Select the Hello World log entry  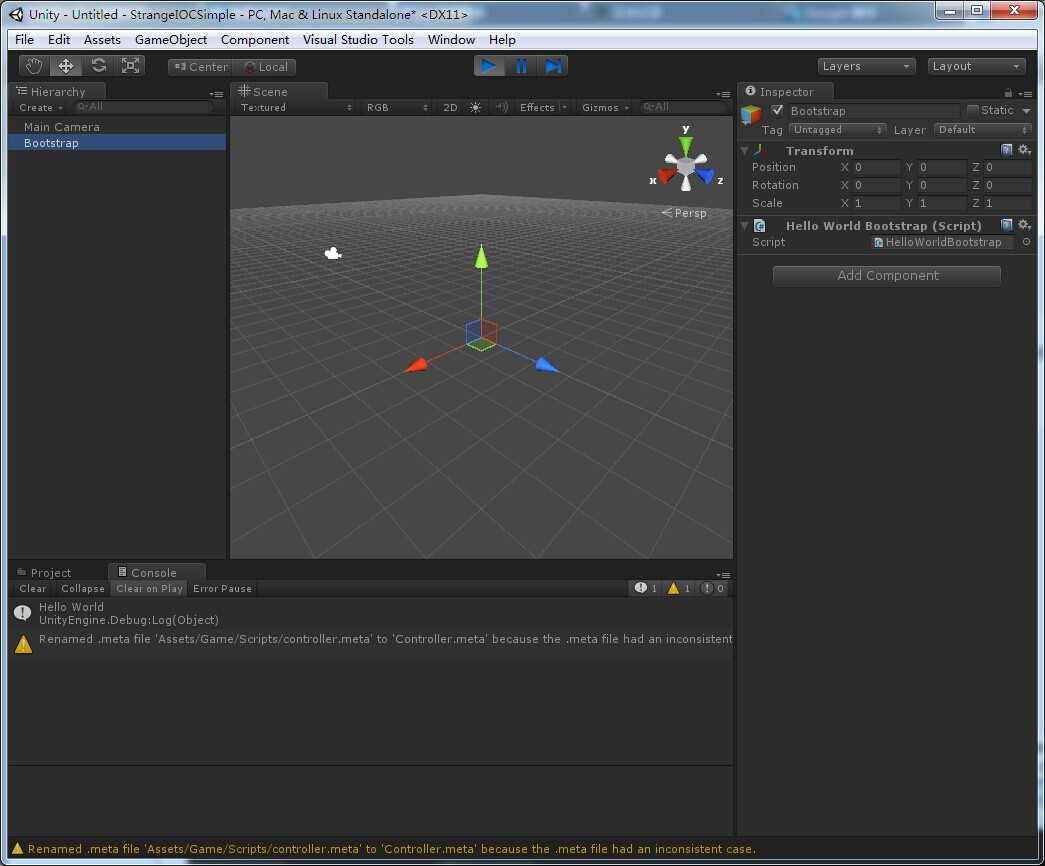(371, 613)
